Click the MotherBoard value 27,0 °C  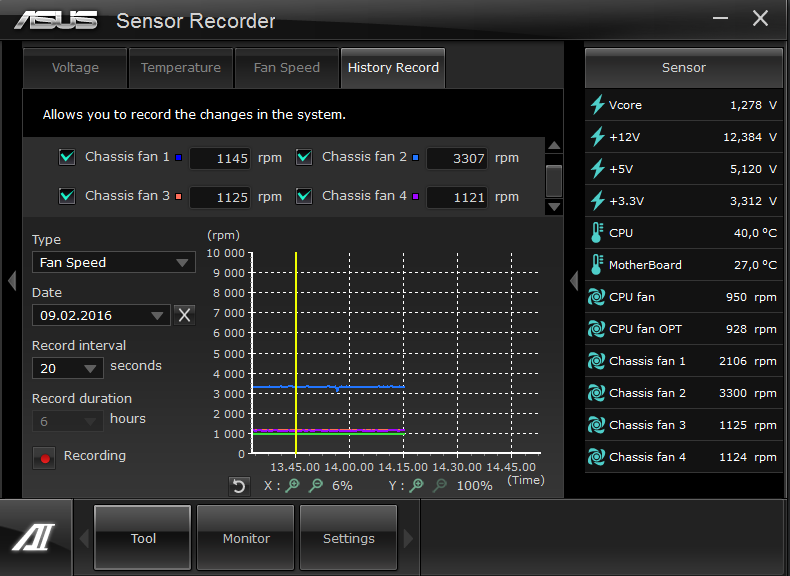(x=755, y=265)
